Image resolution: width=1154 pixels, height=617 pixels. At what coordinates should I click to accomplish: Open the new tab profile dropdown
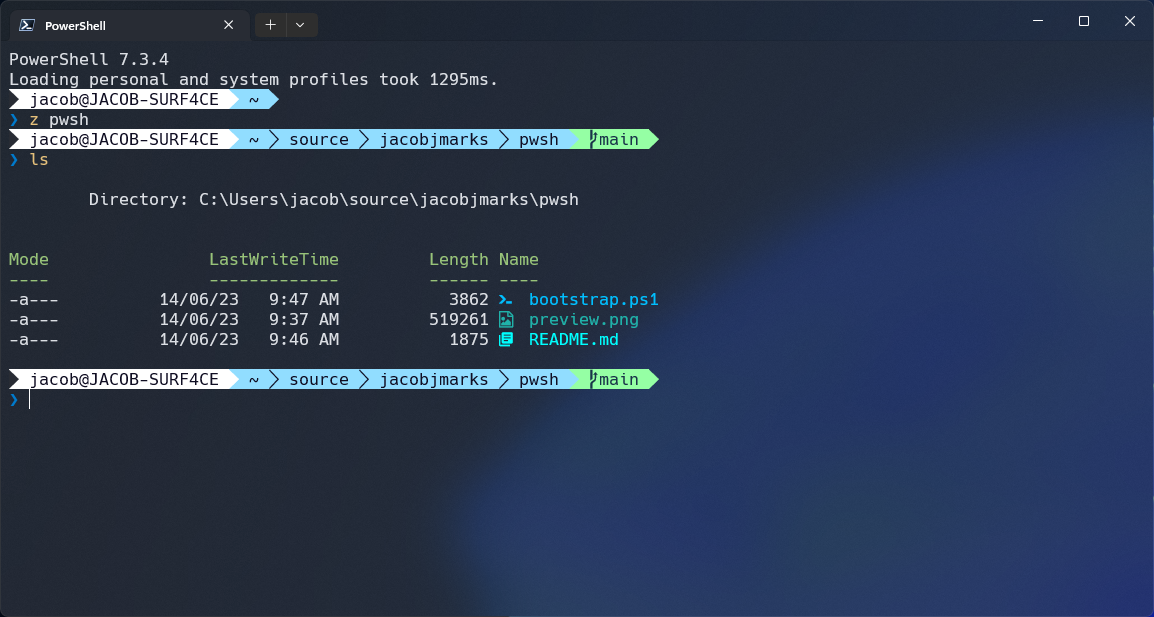[x=300, y=25]
